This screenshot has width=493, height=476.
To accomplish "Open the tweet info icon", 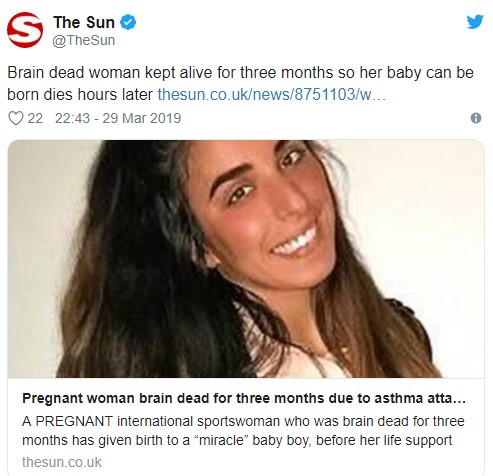I will click(476, 118).
